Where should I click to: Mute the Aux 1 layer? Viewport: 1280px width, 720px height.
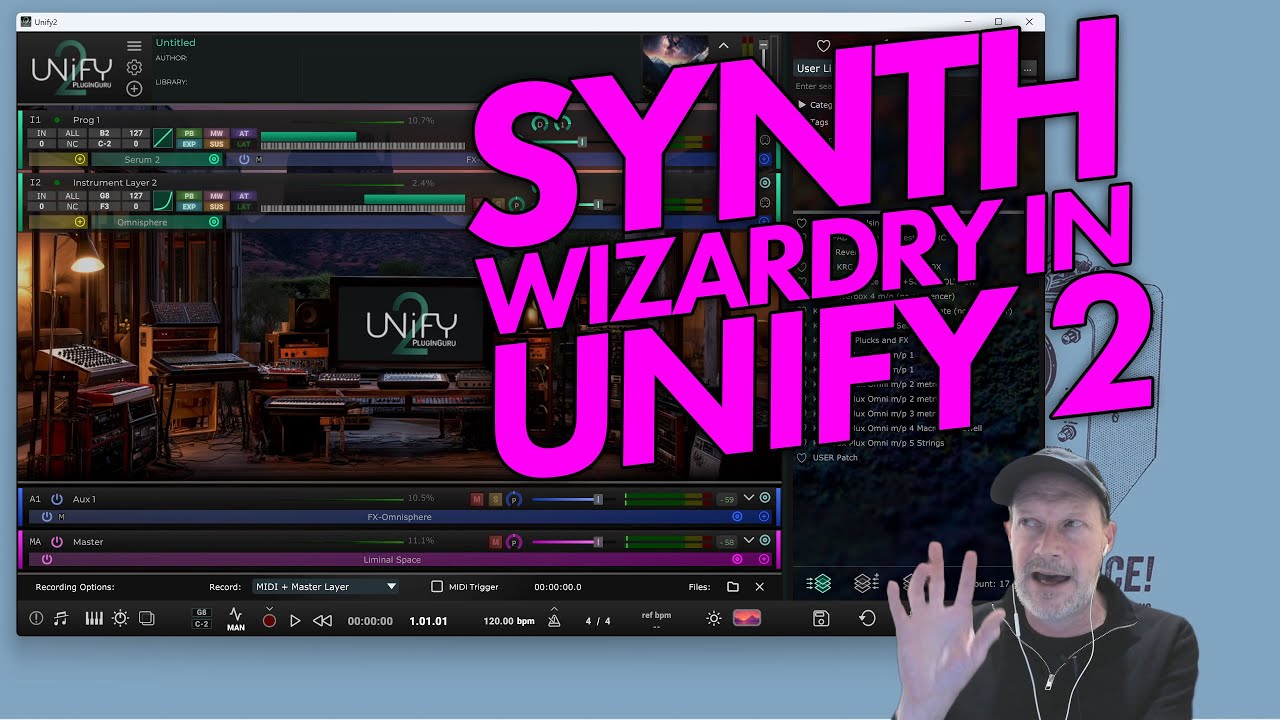[x=477, y=499]
